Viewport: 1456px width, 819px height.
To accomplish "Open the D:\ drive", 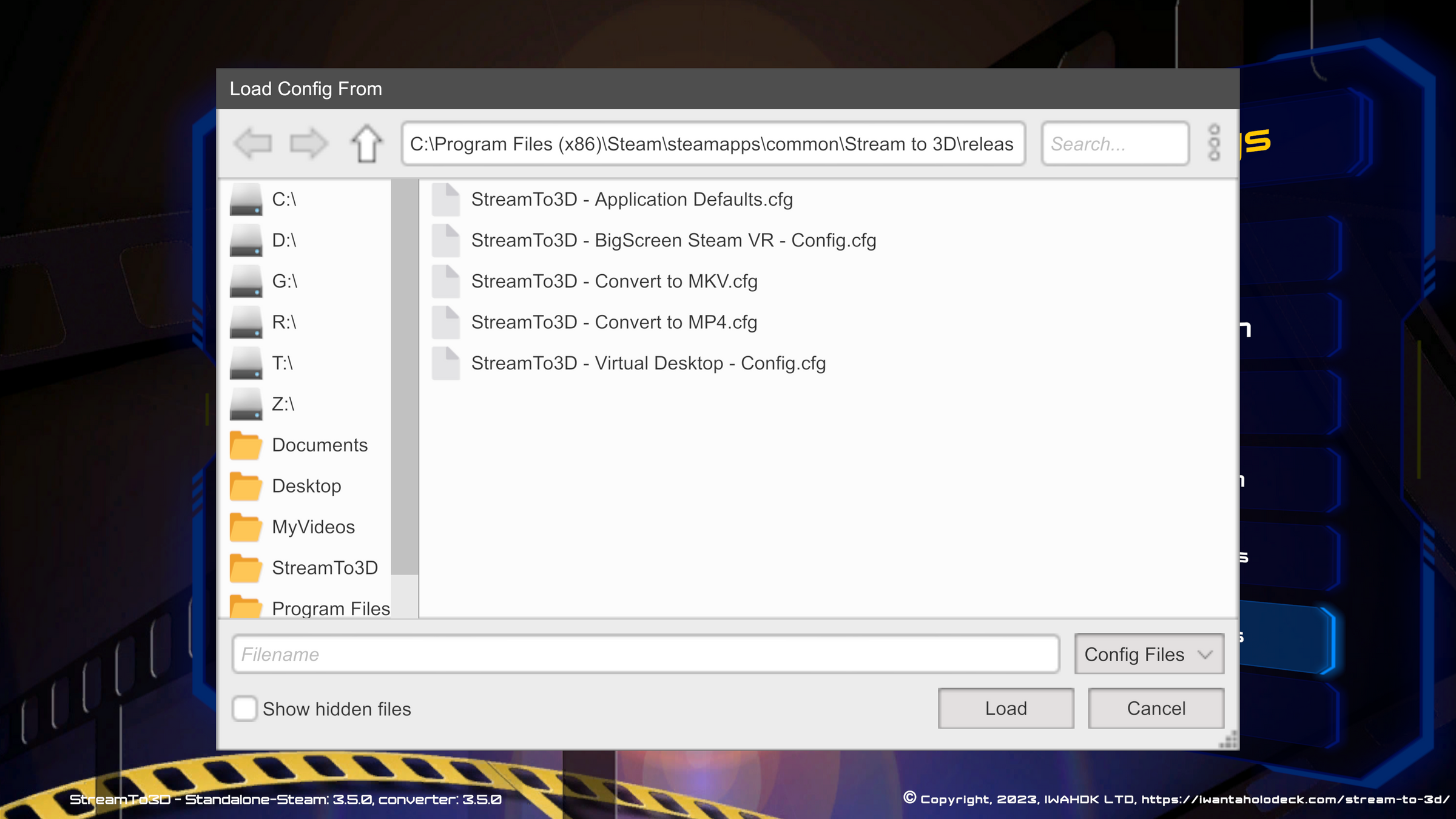I will point(283,240).
